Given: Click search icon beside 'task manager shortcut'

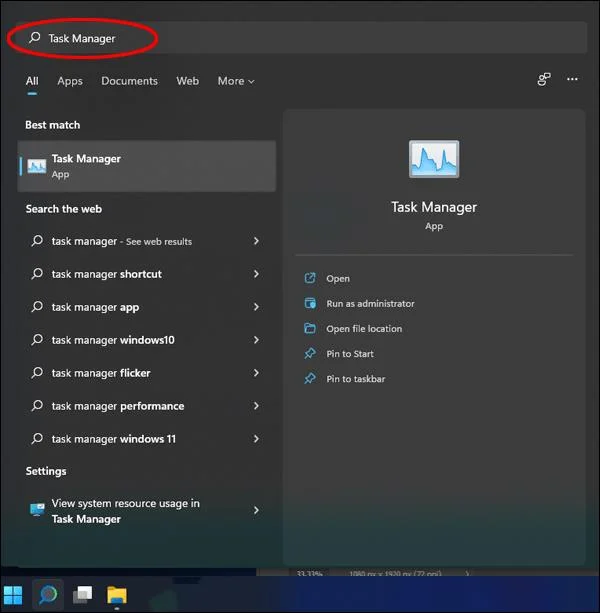Looking at the screenshot, I should coord(37,273).
